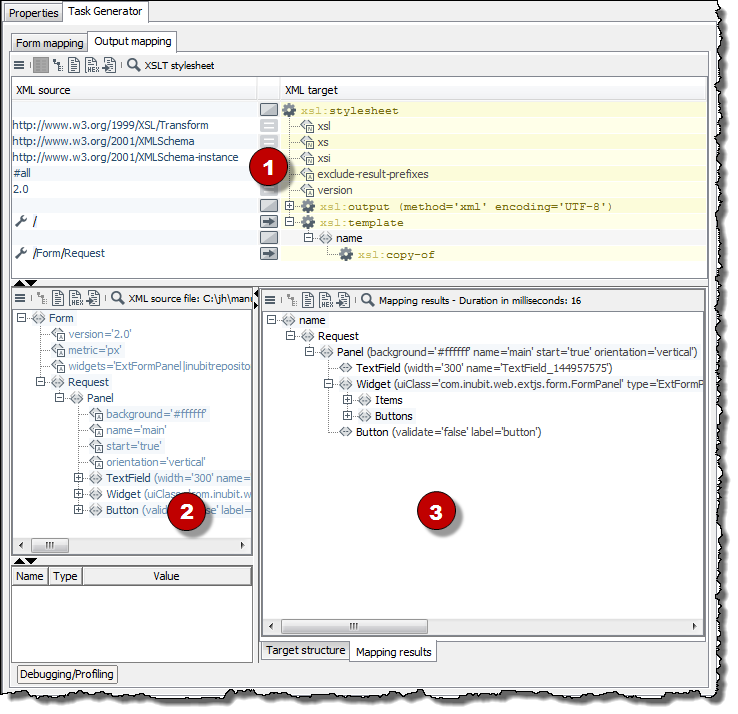Collapse the xsl:template node

(290, 222)
